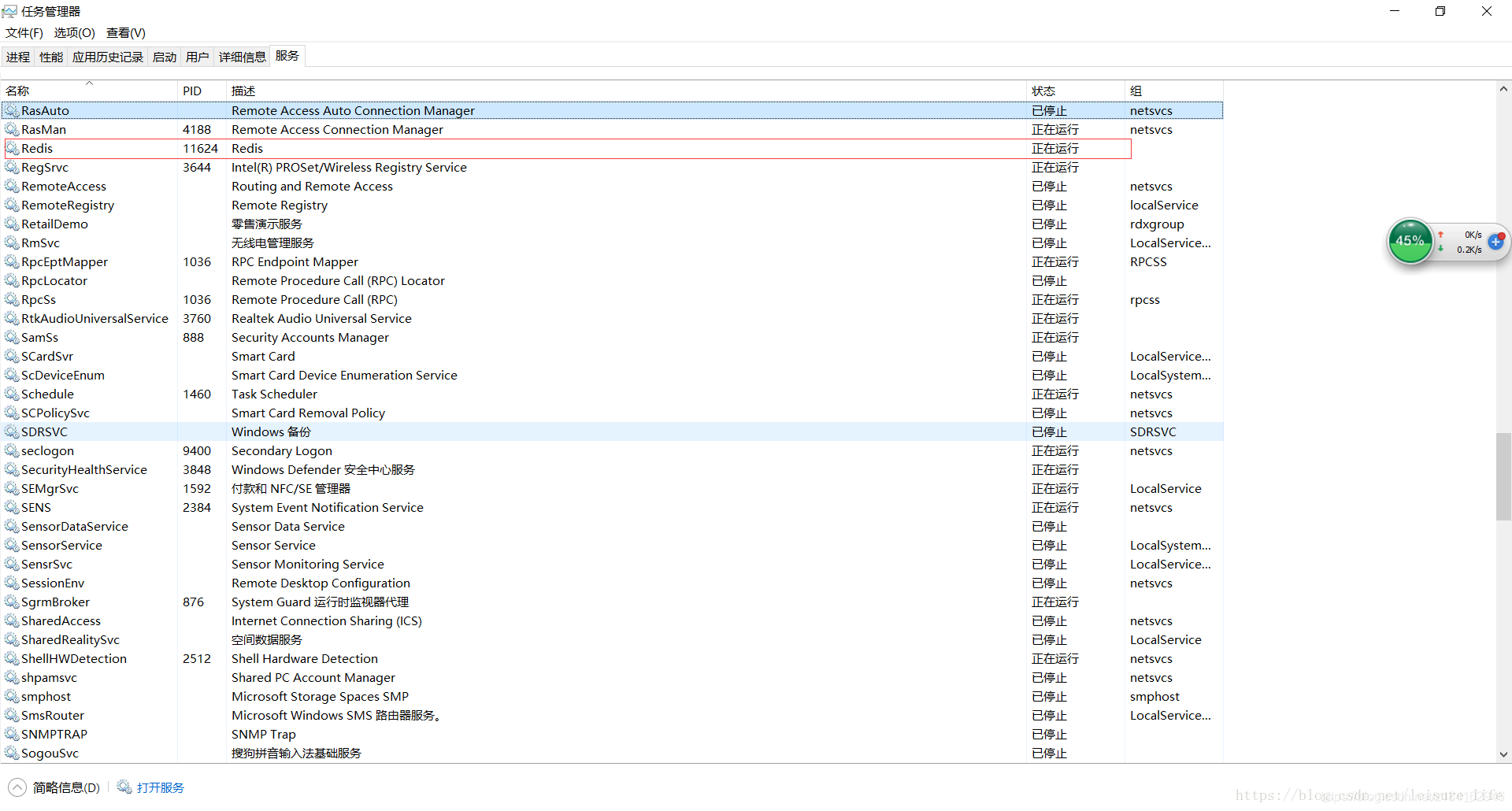Viewport: 1512px width, 811px height.
Task: Select the ScDeviceEnum row name
Action: point(63,376)
